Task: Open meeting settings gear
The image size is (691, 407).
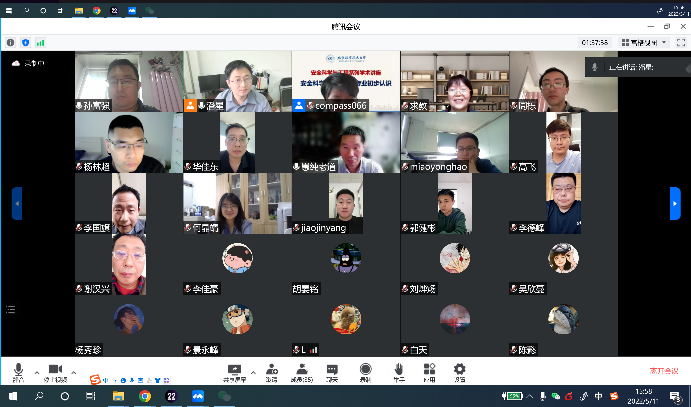Action: pyautogui.click(x=459, y=370)
